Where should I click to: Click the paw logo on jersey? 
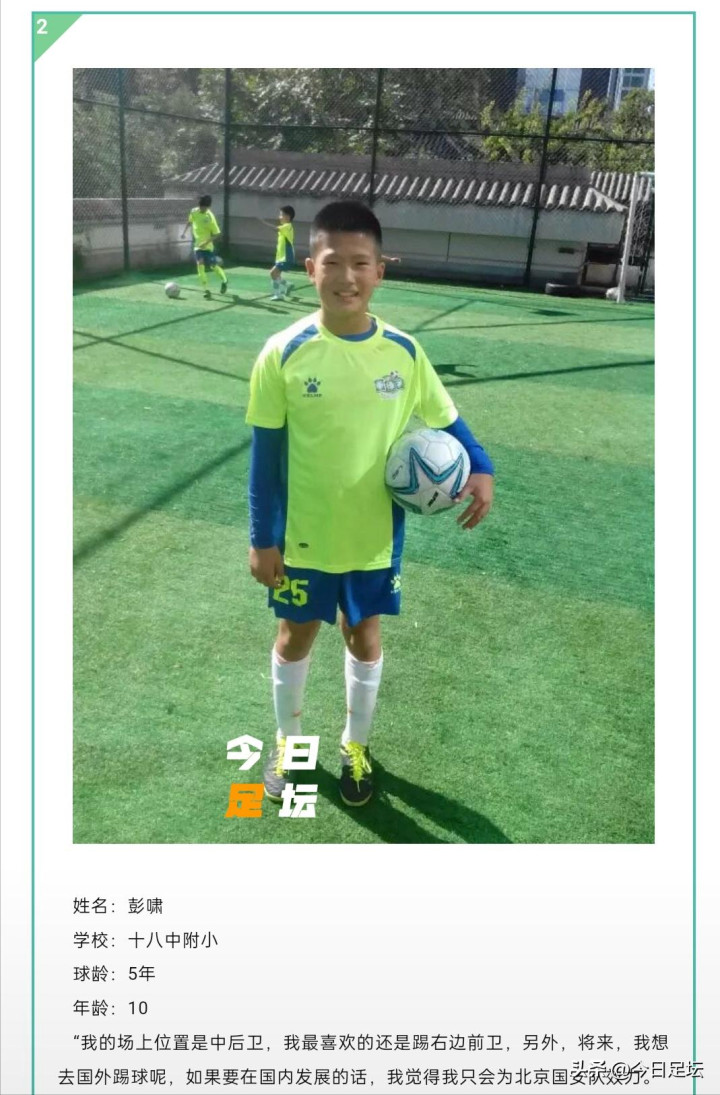pos(311,387)
